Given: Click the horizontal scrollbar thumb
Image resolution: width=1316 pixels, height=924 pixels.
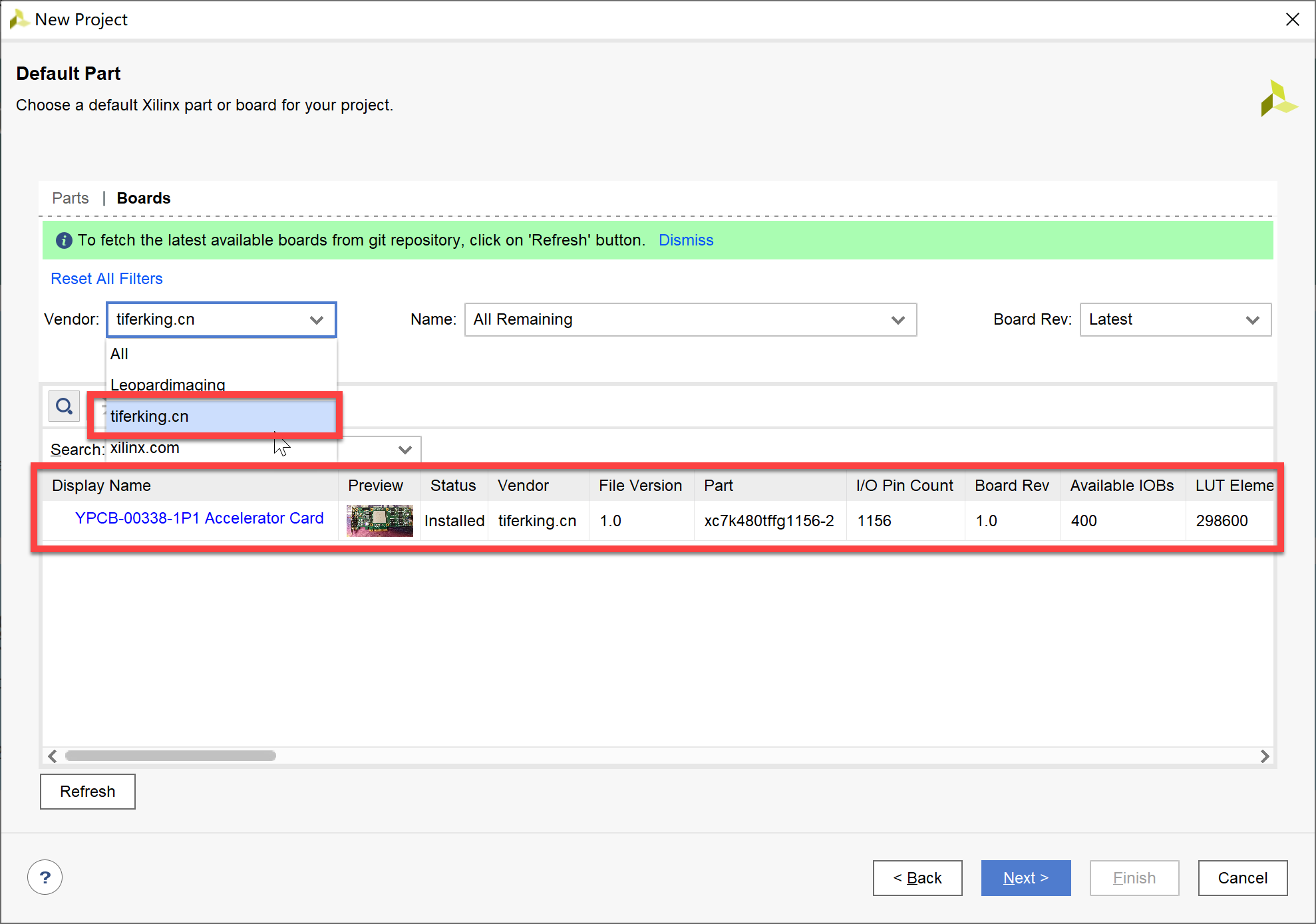Looking at the screenshot, I should point(170,756).
